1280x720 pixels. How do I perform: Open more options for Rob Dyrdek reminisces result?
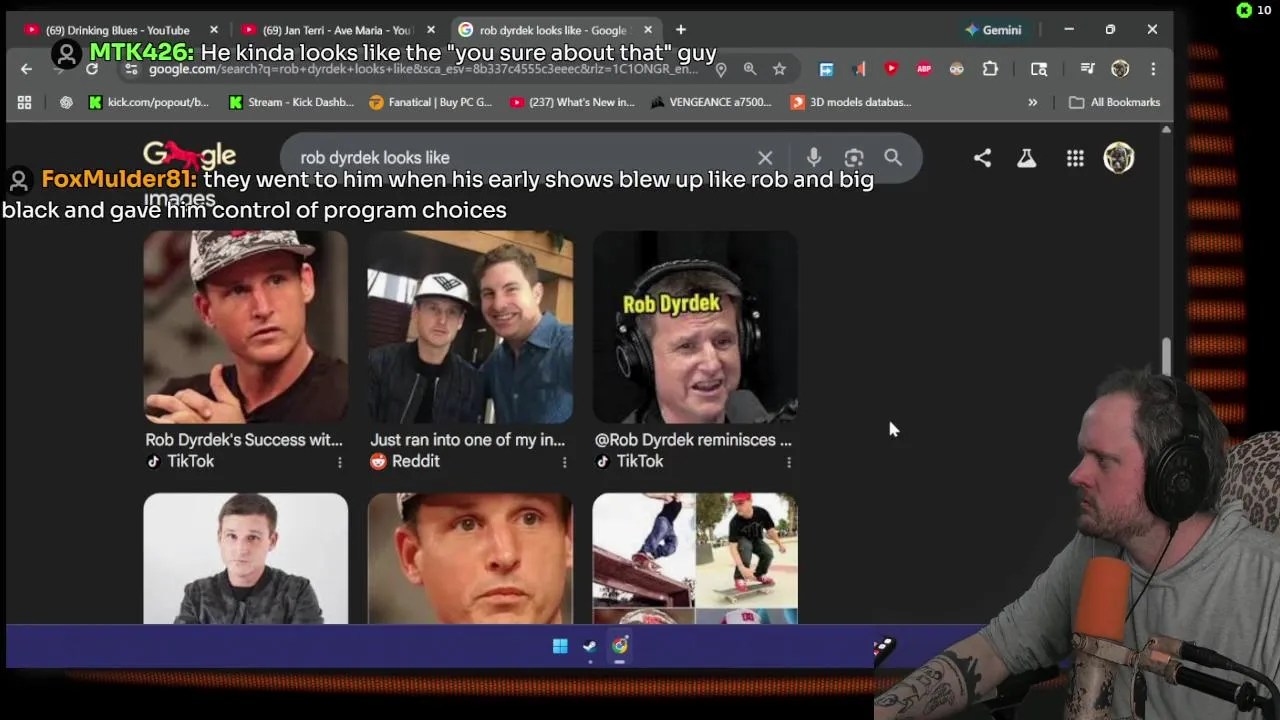tap(789, 462)
